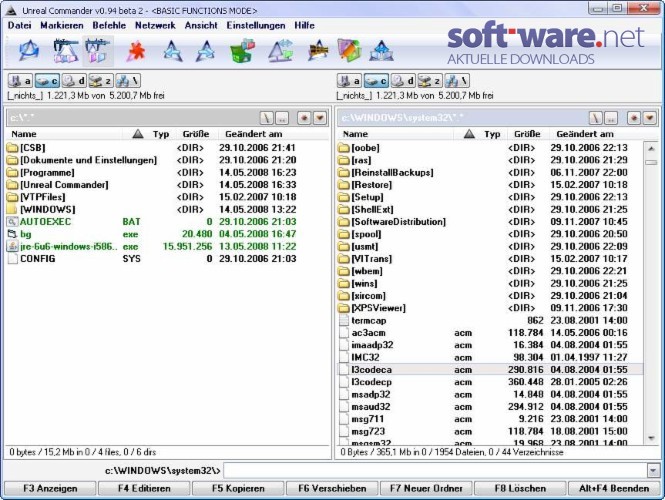
Task: Select drive c in left panel
Action: coord(47,81)
